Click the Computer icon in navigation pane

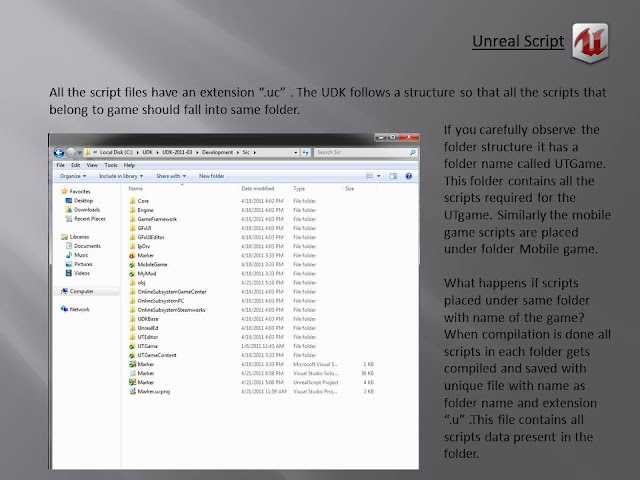64,291
